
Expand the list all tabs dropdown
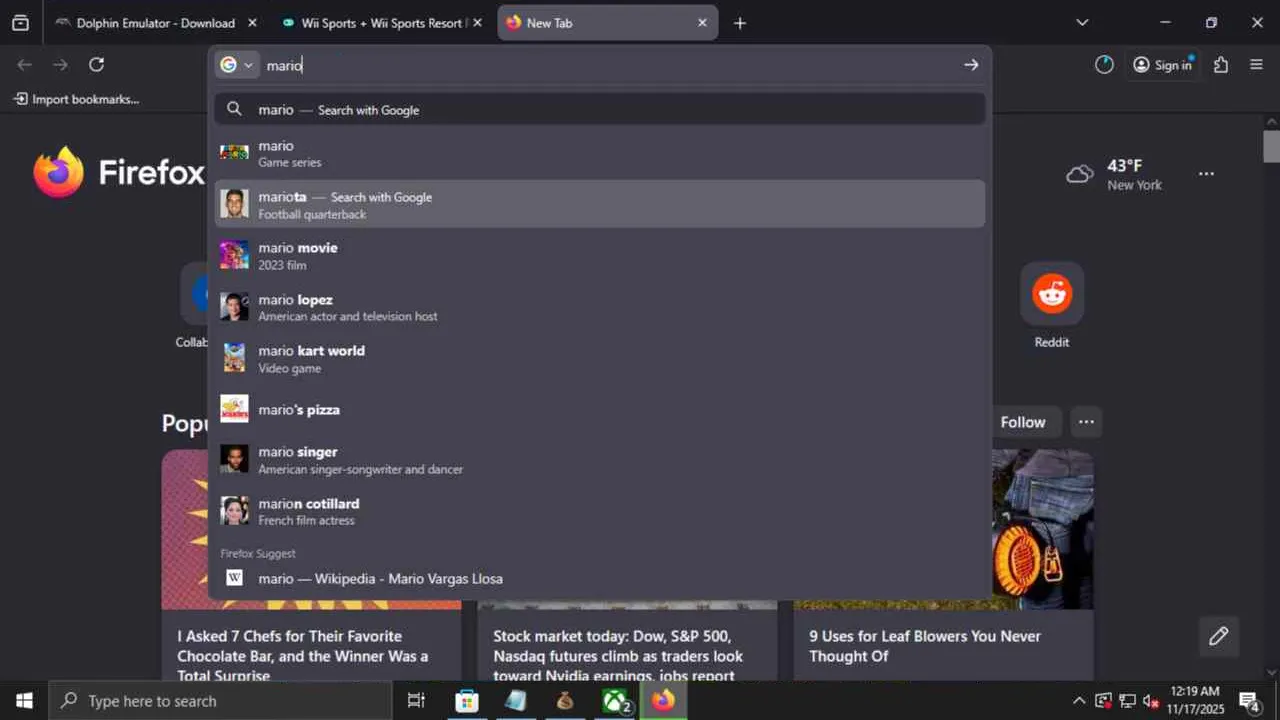point(1082,23)
